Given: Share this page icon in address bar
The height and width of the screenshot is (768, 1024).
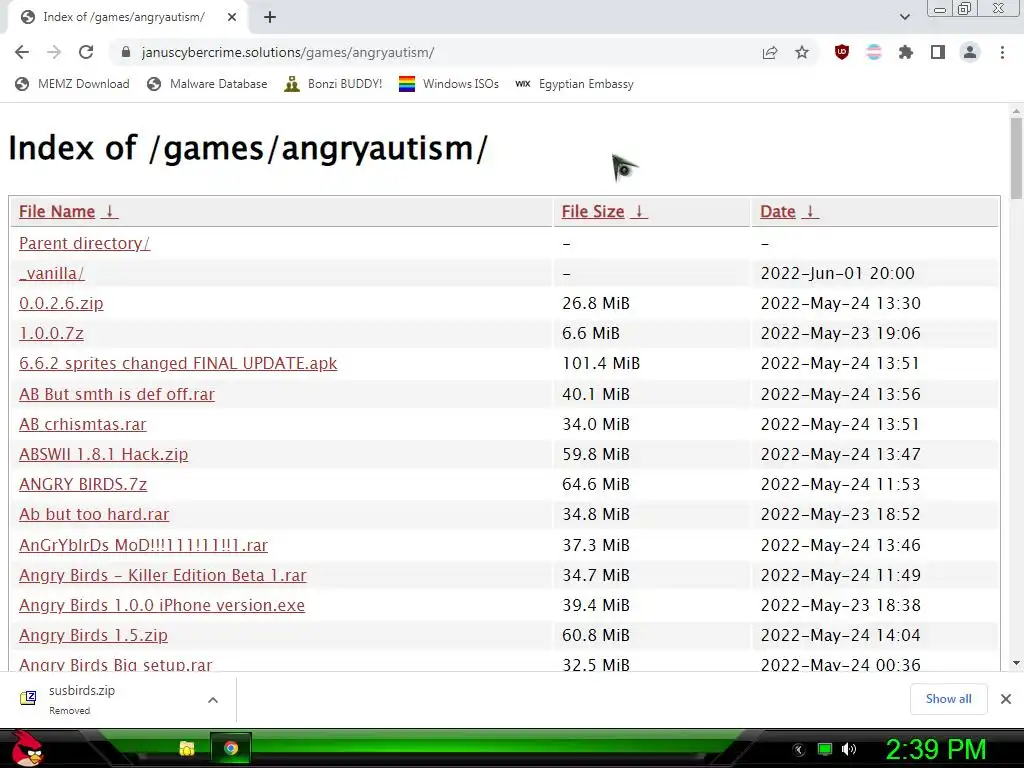Looking at the screenshot, I should click(x=770, y=52).
